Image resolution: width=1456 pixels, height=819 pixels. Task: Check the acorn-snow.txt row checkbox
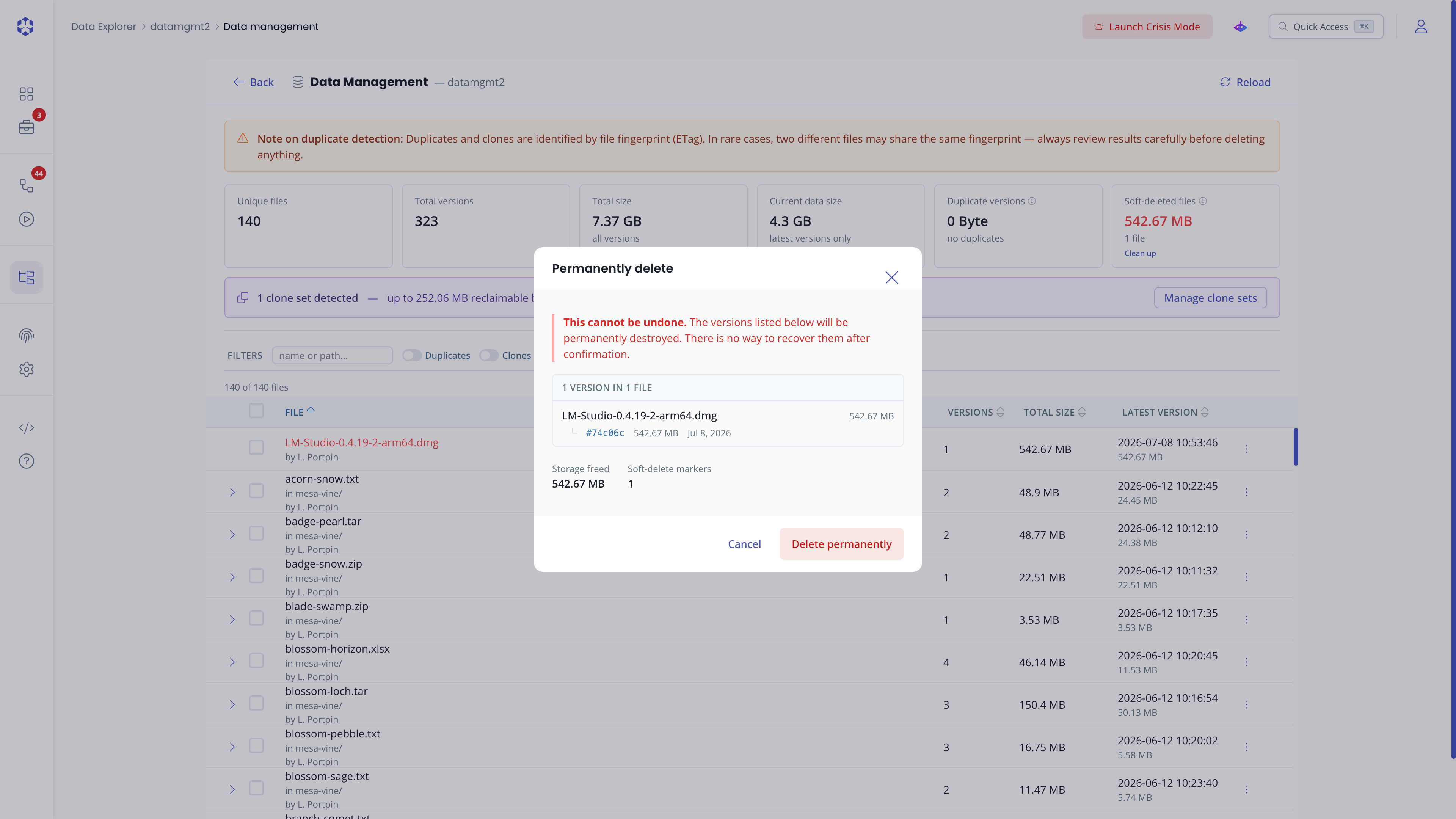click(x=256, y=491)
